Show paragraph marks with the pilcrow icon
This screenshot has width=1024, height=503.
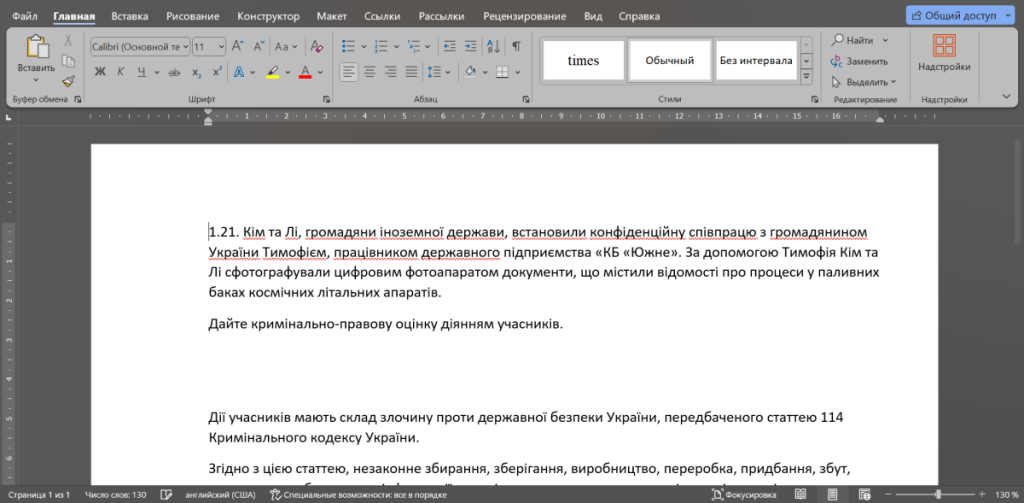tap(516, 46)
